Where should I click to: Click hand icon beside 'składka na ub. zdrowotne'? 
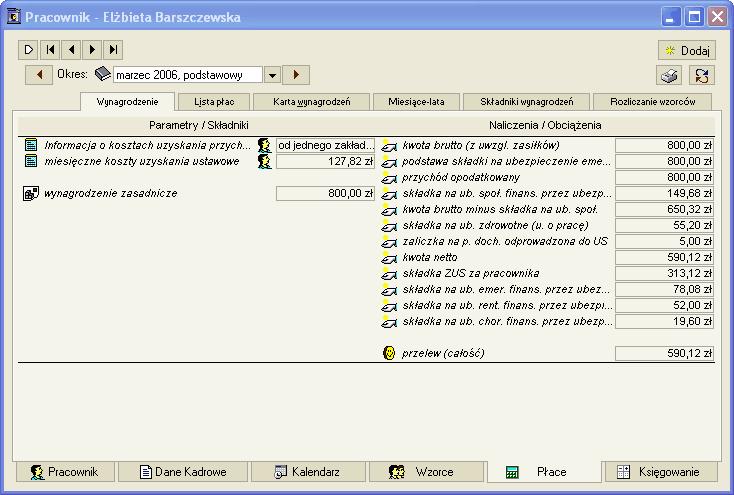389,226
